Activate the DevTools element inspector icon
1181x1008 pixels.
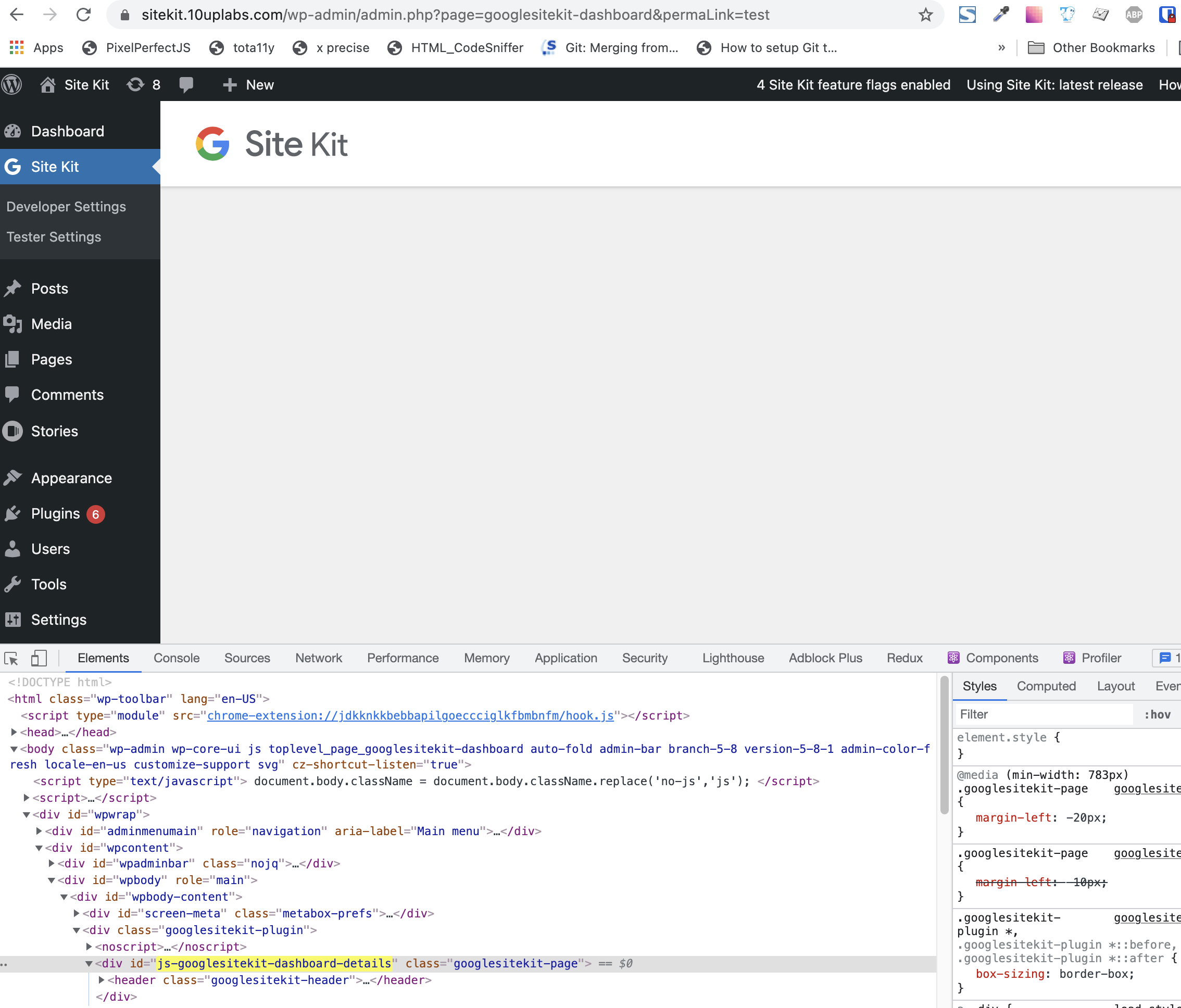pos(11,658)
